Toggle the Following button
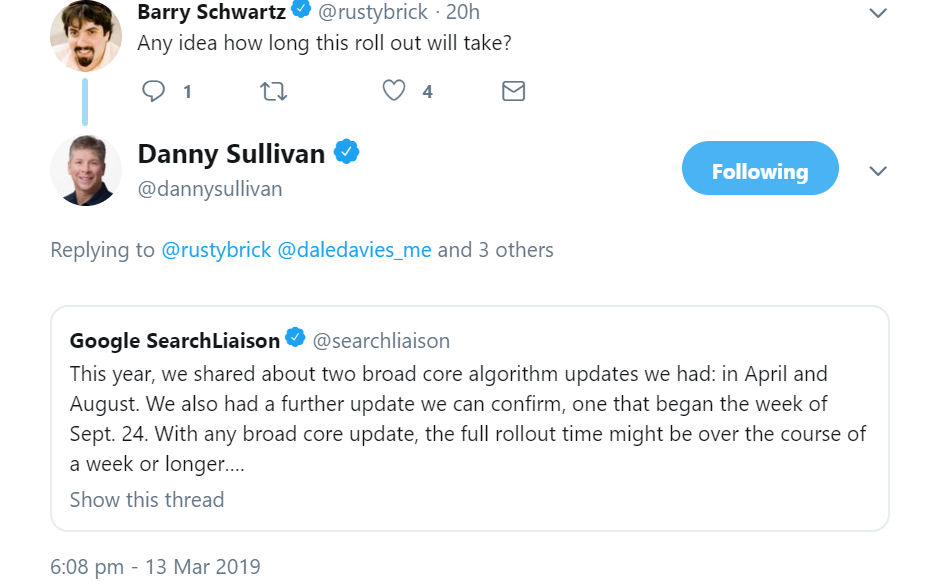This screenshot has width=934, height=587. click(x=760, y=169)
